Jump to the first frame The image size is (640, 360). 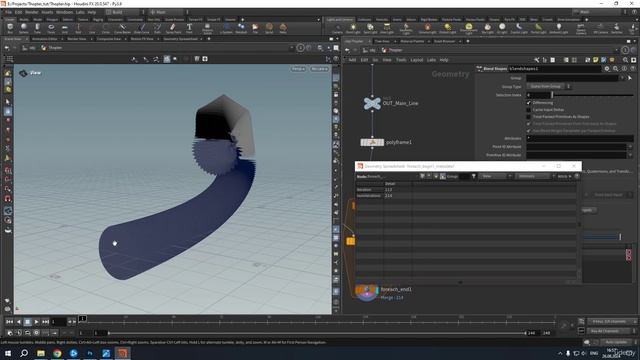(9, 322)
